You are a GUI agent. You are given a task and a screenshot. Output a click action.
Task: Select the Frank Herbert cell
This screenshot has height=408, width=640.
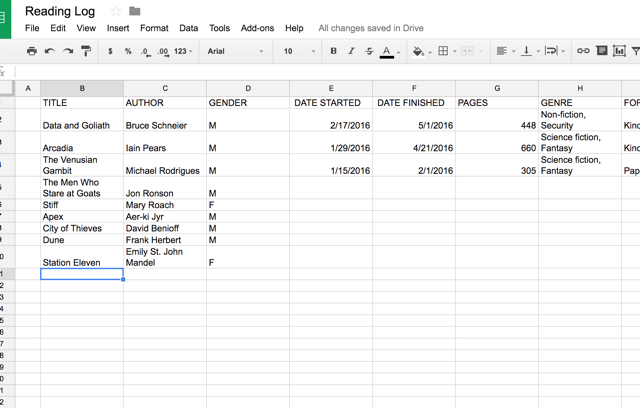click(x=165, y=240)
